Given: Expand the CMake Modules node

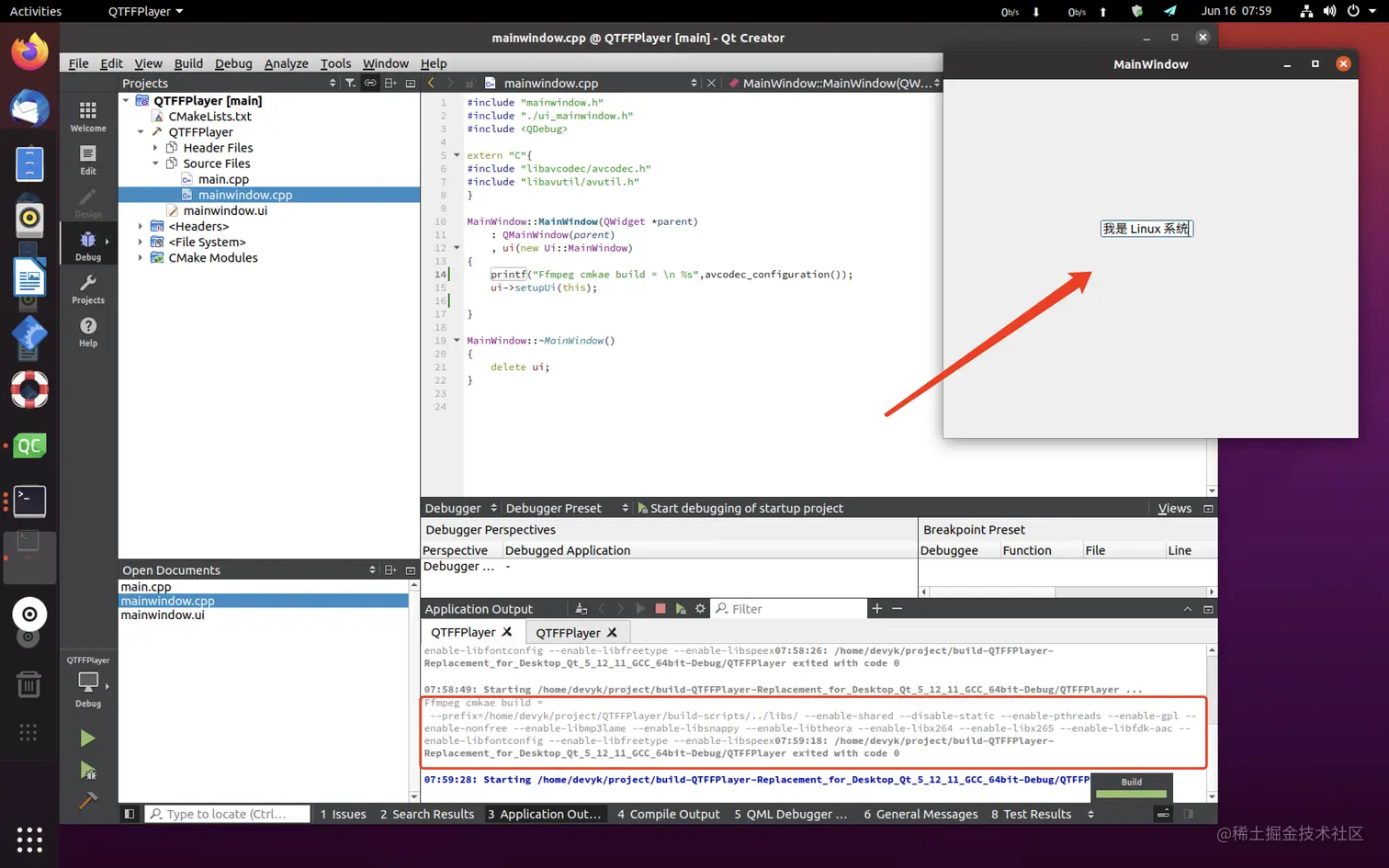Looking at the screenshot, I should click(x=141, y=257).
